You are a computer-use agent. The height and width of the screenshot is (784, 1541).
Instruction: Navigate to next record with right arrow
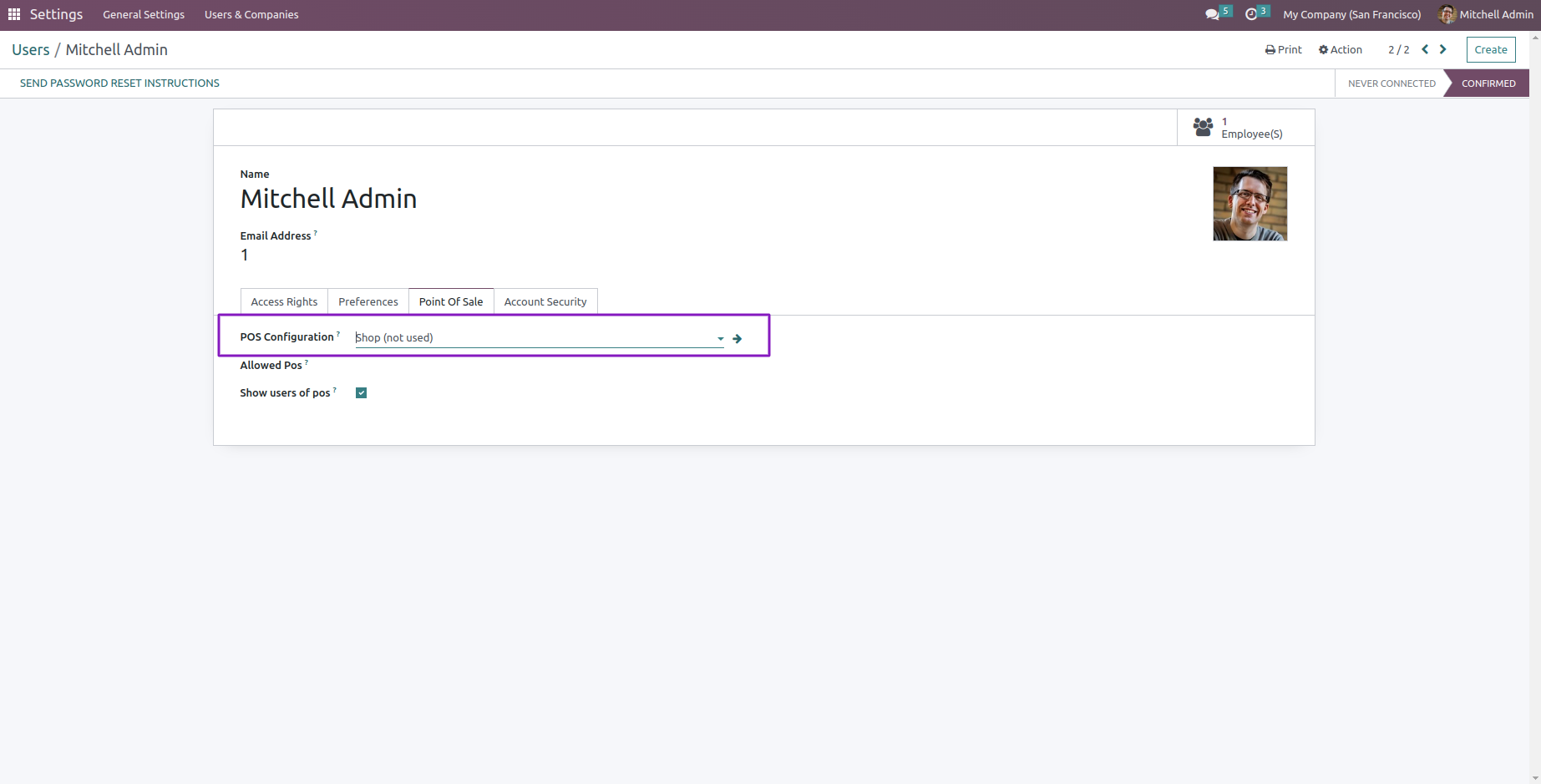click(x=1442, y=49)
